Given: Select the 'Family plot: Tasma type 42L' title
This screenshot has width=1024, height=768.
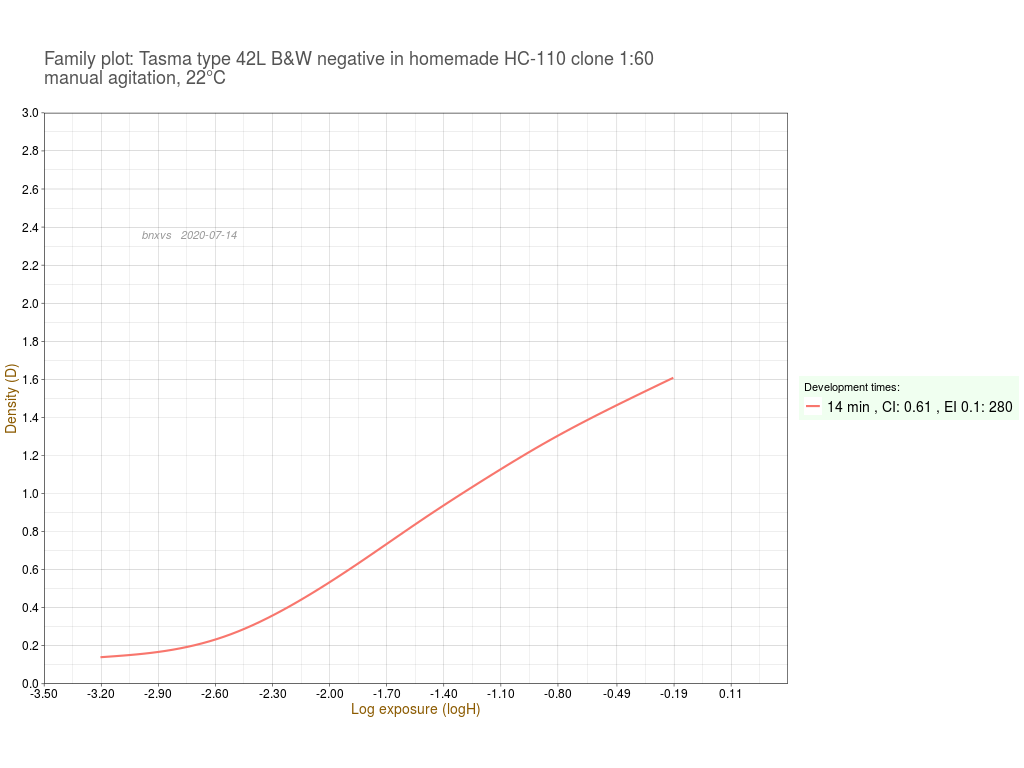Looking at the screenshot, I should pos(348,59).
